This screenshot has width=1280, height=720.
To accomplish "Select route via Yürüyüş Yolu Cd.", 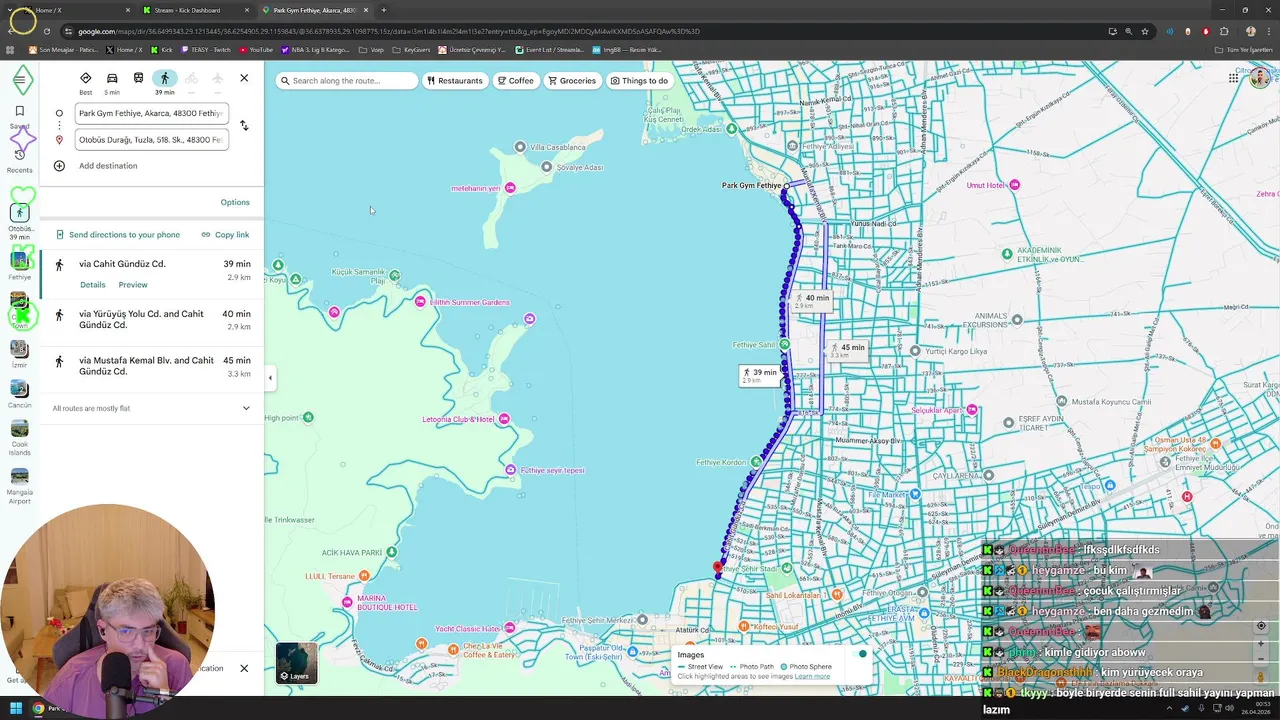I will tap(152, 320).
